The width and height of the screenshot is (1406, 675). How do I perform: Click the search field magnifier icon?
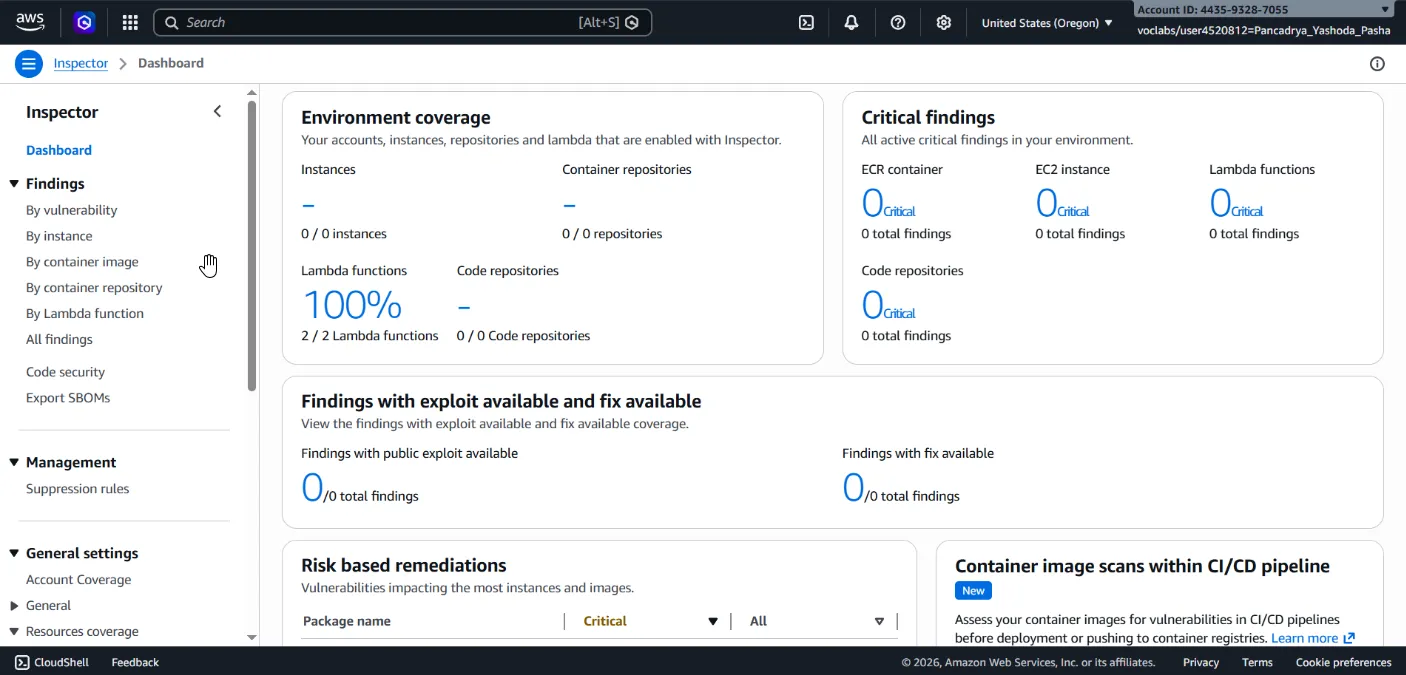click(x=171, y=22)
